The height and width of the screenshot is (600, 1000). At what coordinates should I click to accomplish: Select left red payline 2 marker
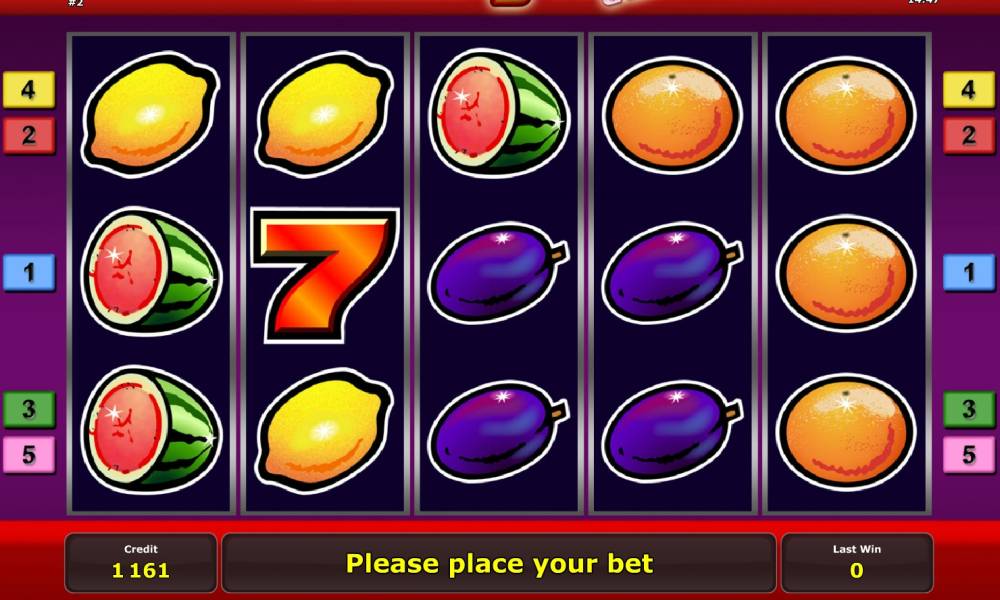pos(29,136)
